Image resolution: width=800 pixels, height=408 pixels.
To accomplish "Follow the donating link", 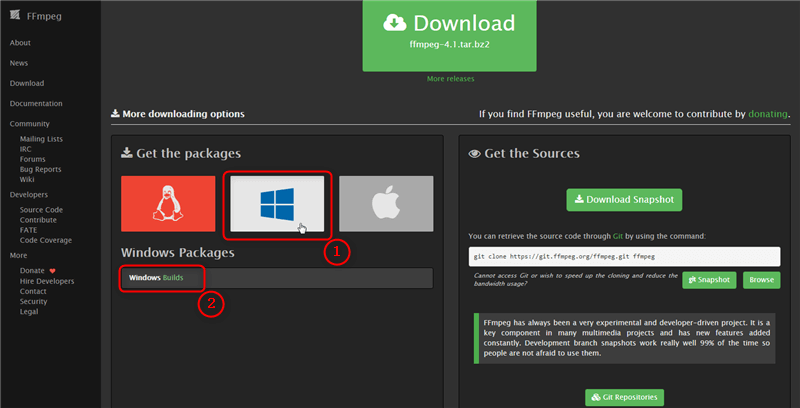I will click(x=769, y=114).
